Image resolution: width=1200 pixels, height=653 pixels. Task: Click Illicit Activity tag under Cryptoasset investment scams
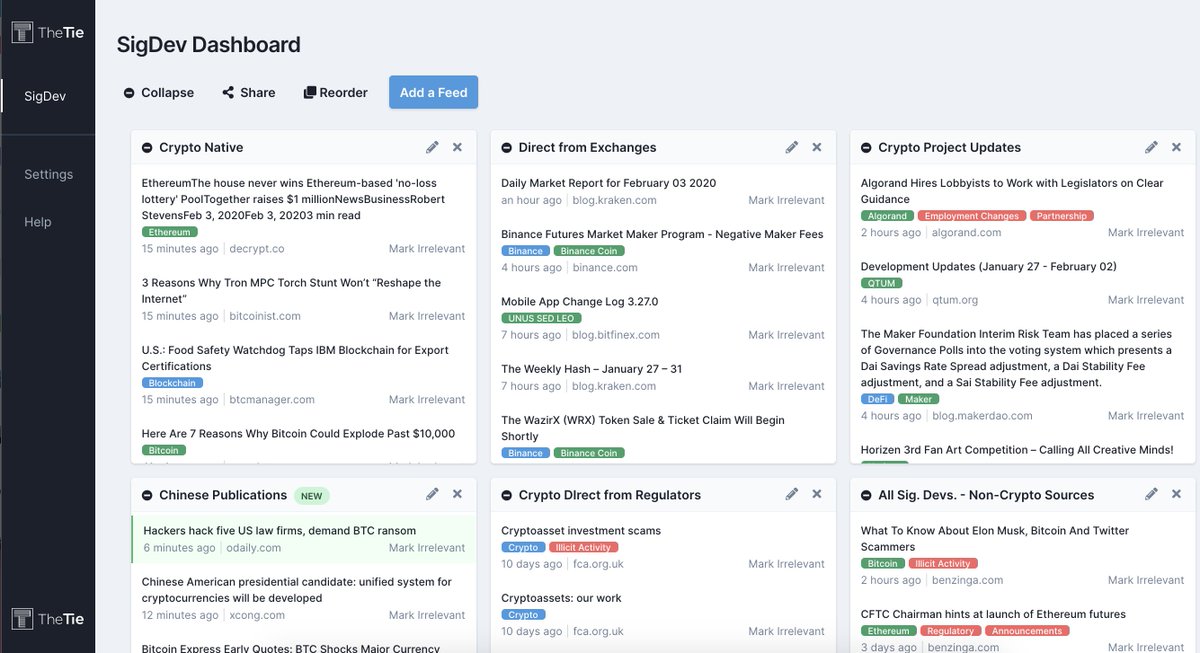pyautogui.click(x=583, y=547)
